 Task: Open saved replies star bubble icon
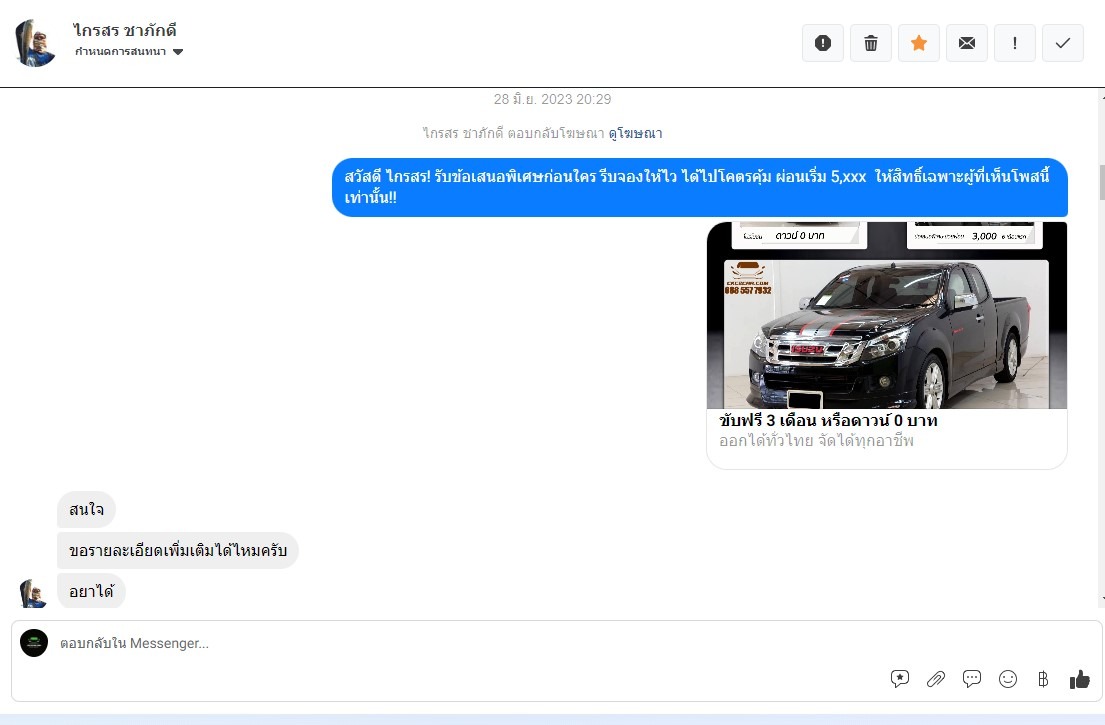[900, 680]
